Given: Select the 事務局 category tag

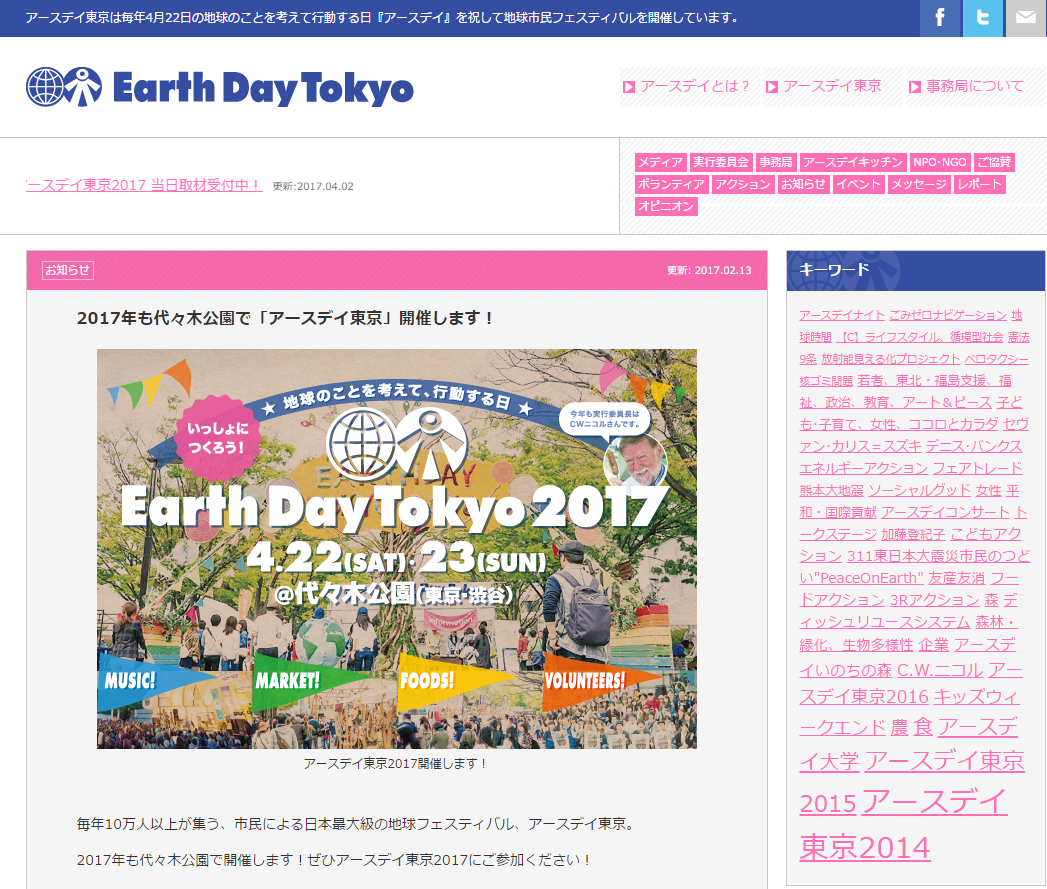Looking at the screenshot, I should tap(776, 162).
